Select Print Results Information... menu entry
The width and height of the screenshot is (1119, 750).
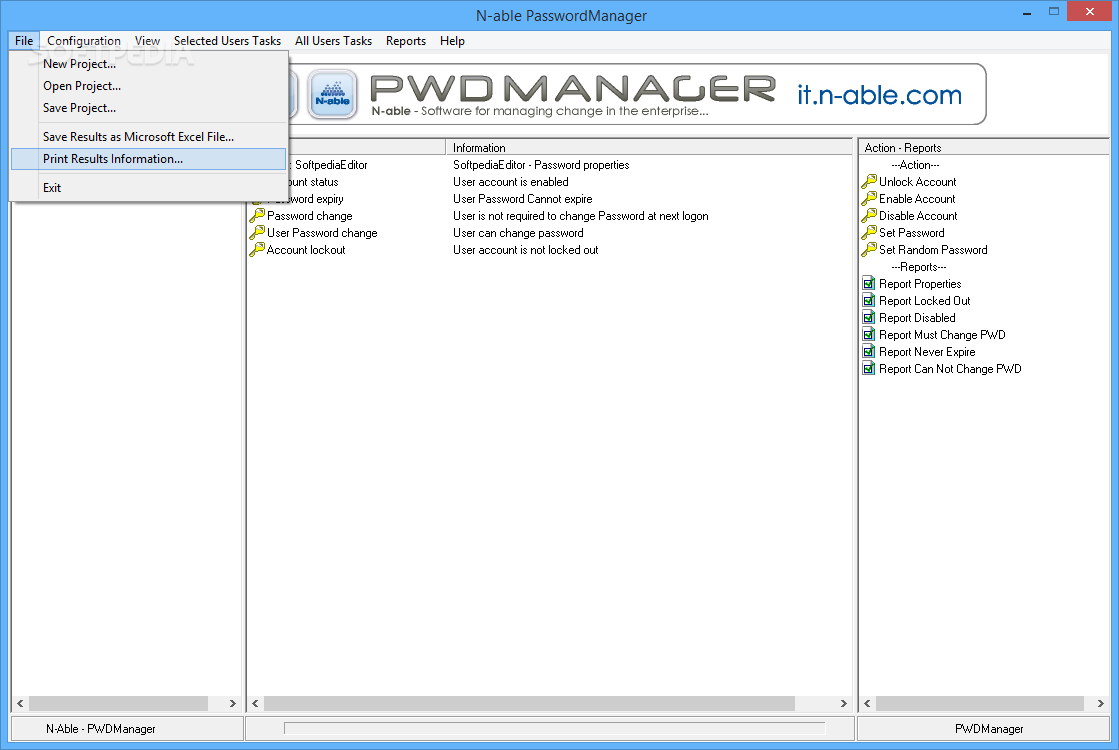coord(148,158)
